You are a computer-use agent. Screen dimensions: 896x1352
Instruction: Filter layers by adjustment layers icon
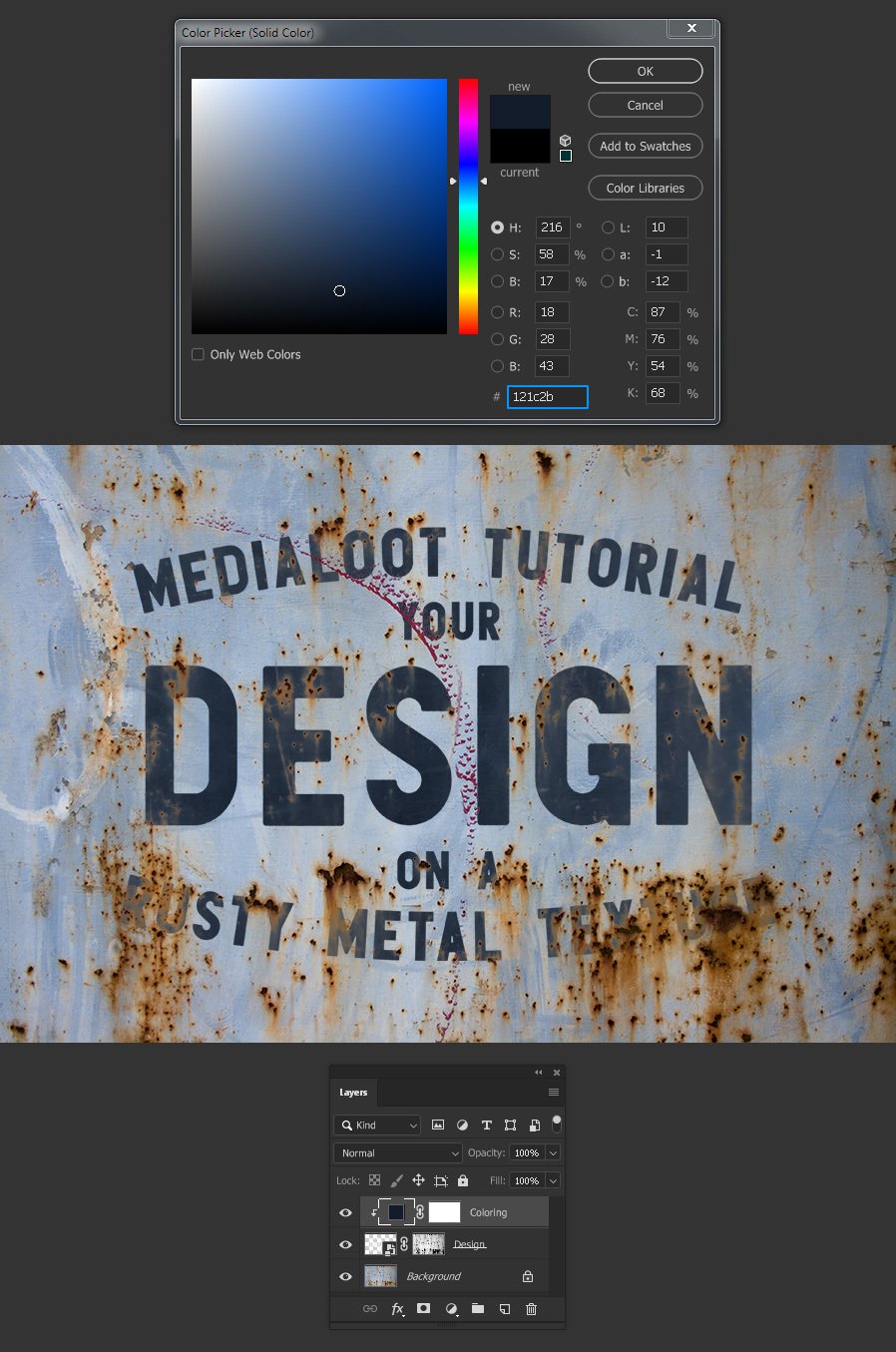[x=462, y=1125]
